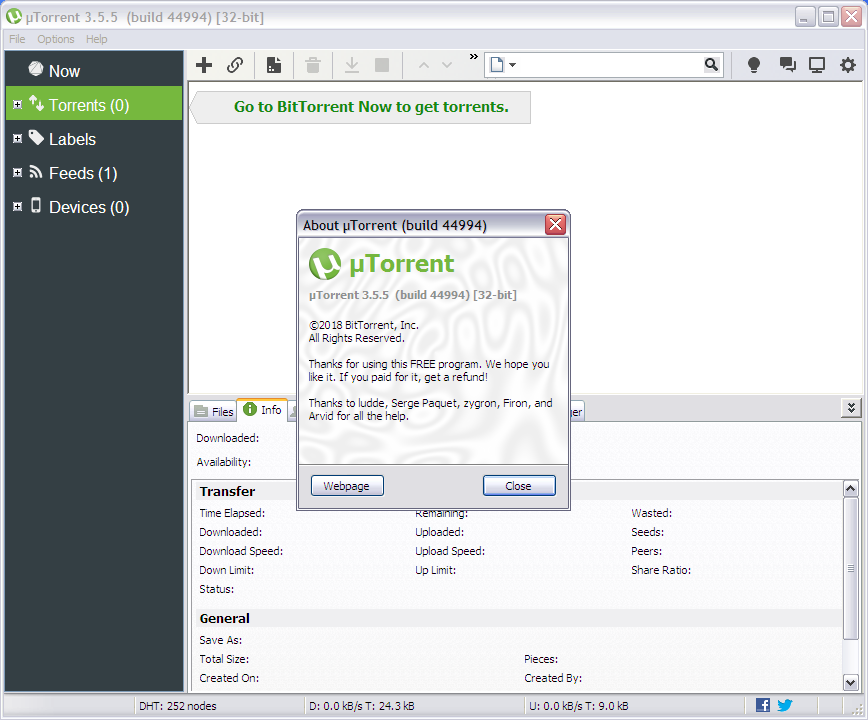Image resolution: width=868 pixels, height=720 pixels.
Task: Open the chat bubbles icon
Action: [x=787, y=65]
